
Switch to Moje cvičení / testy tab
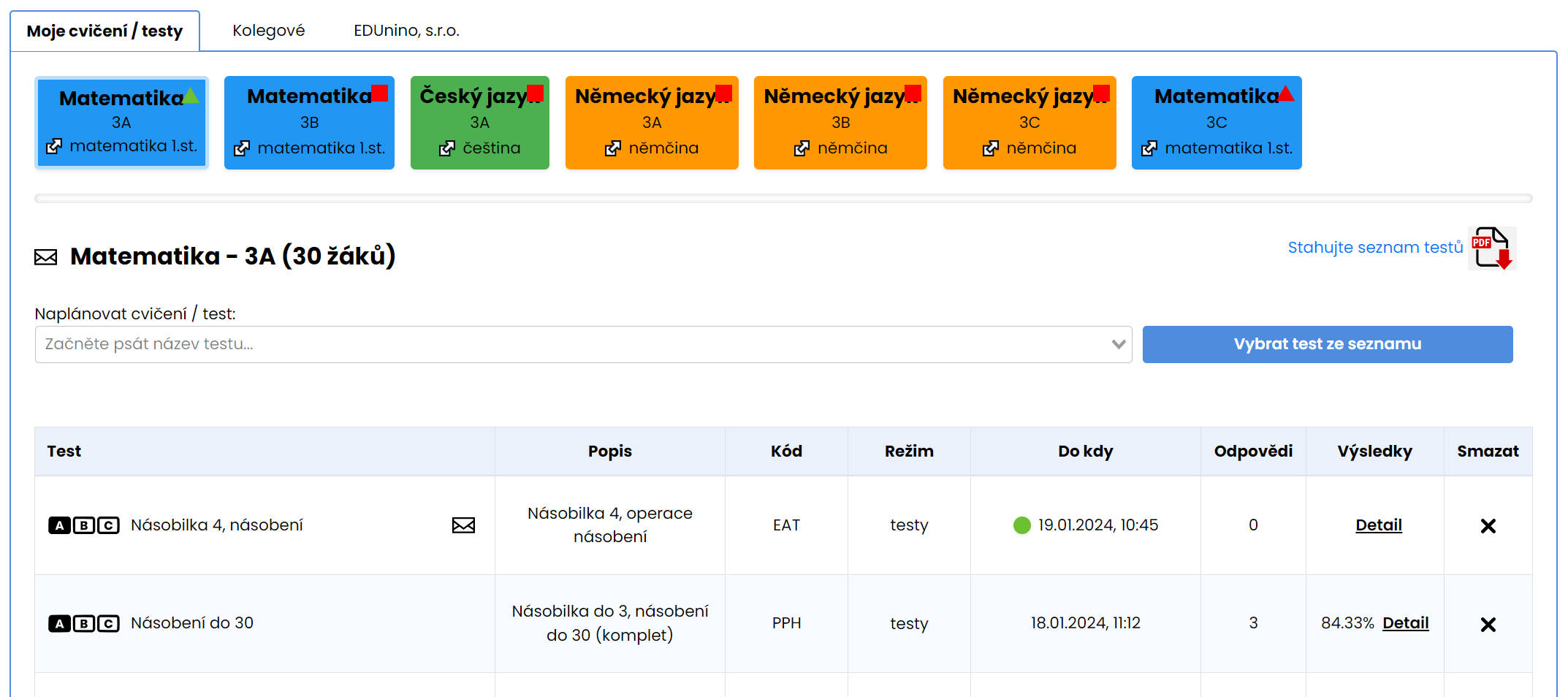104,31
